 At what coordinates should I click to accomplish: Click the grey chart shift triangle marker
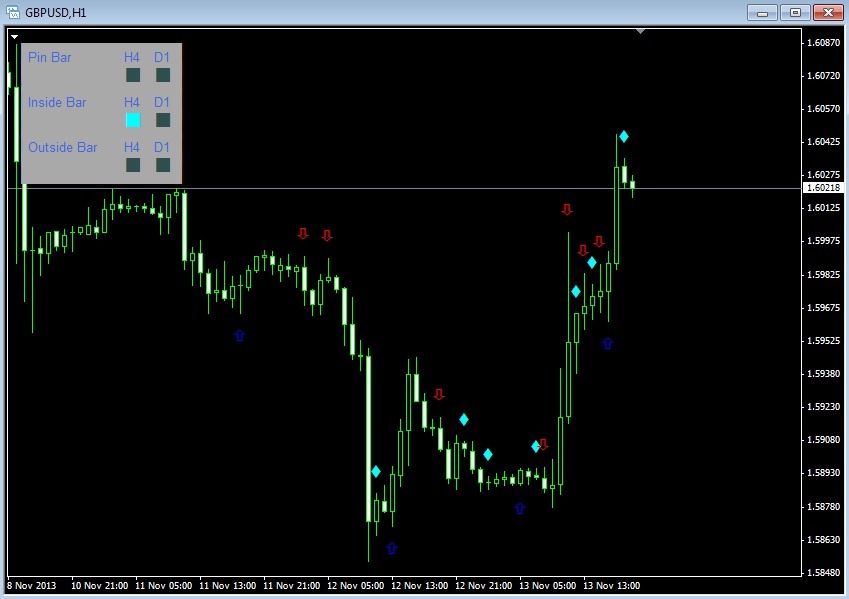pos(641,32)
